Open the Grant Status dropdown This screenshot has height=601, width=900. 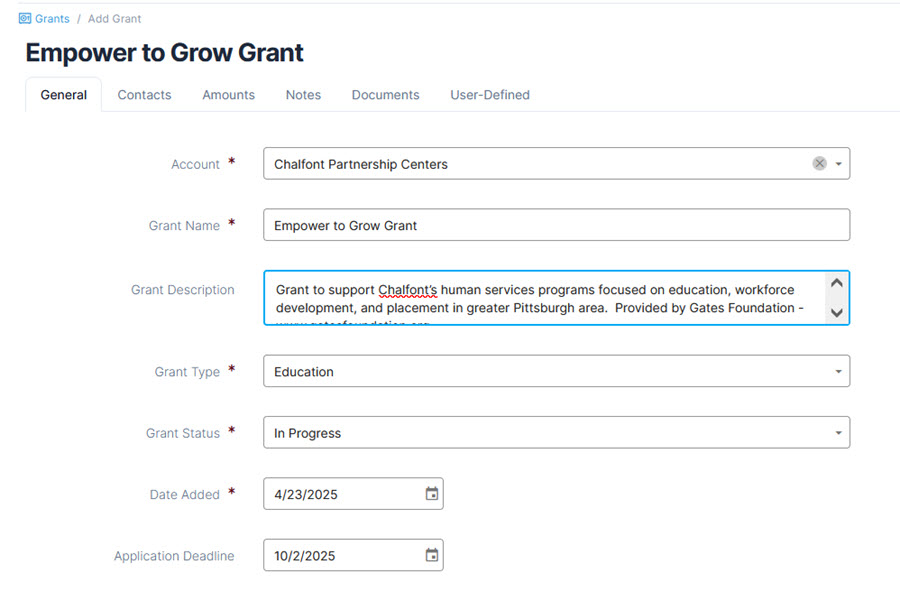click(x=556, y=433)
